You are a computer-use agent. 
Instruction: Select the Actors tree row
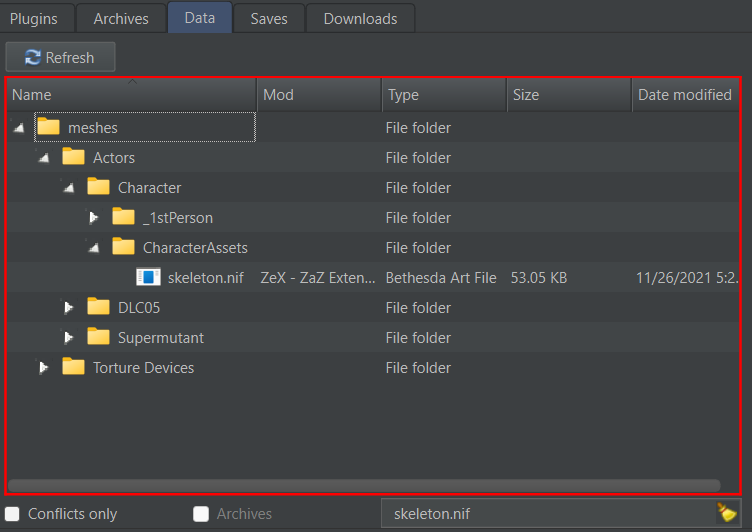pyautogui.click(x=373, y=158)
